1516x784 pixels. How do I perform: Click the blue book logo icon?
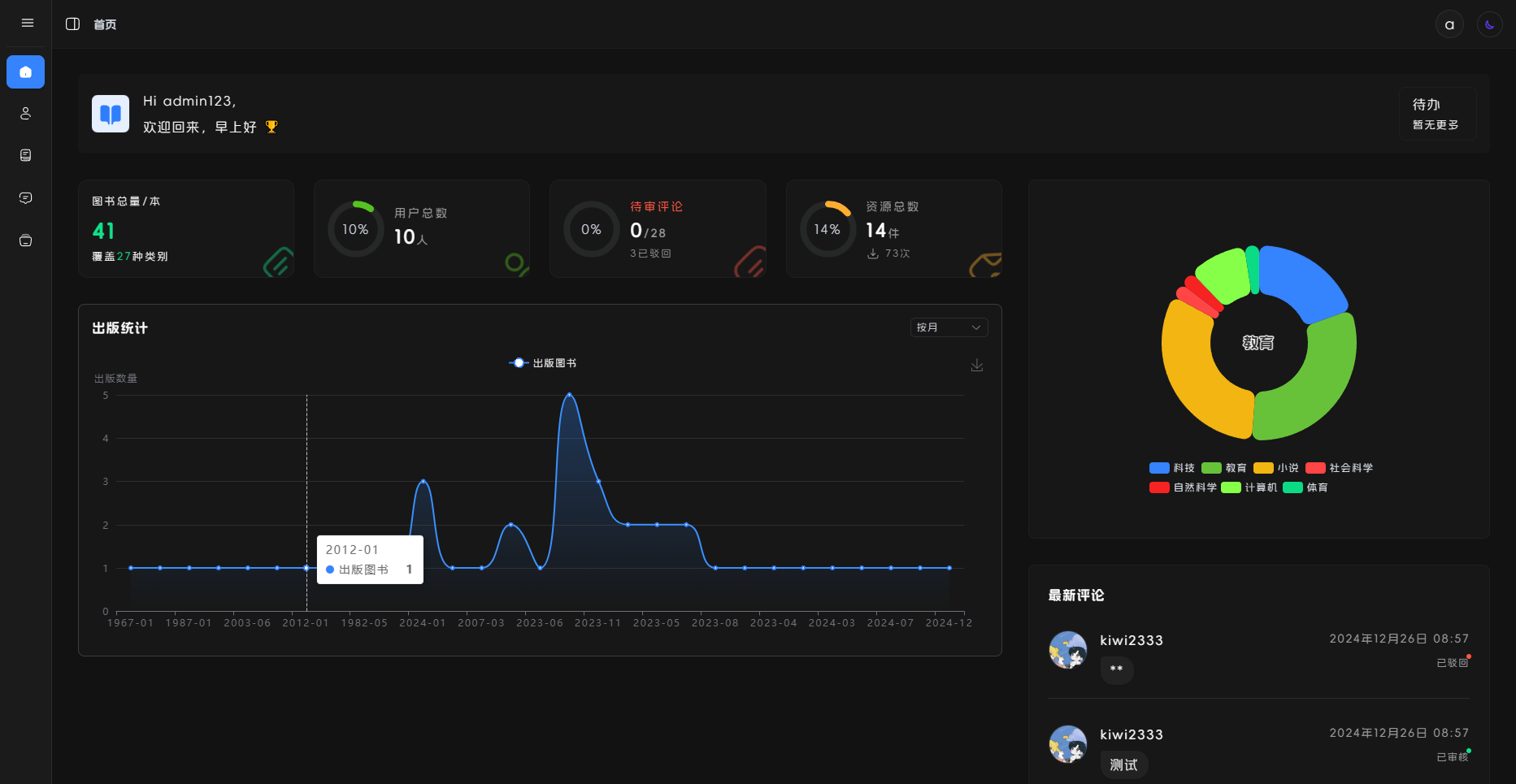click(111, 114)
